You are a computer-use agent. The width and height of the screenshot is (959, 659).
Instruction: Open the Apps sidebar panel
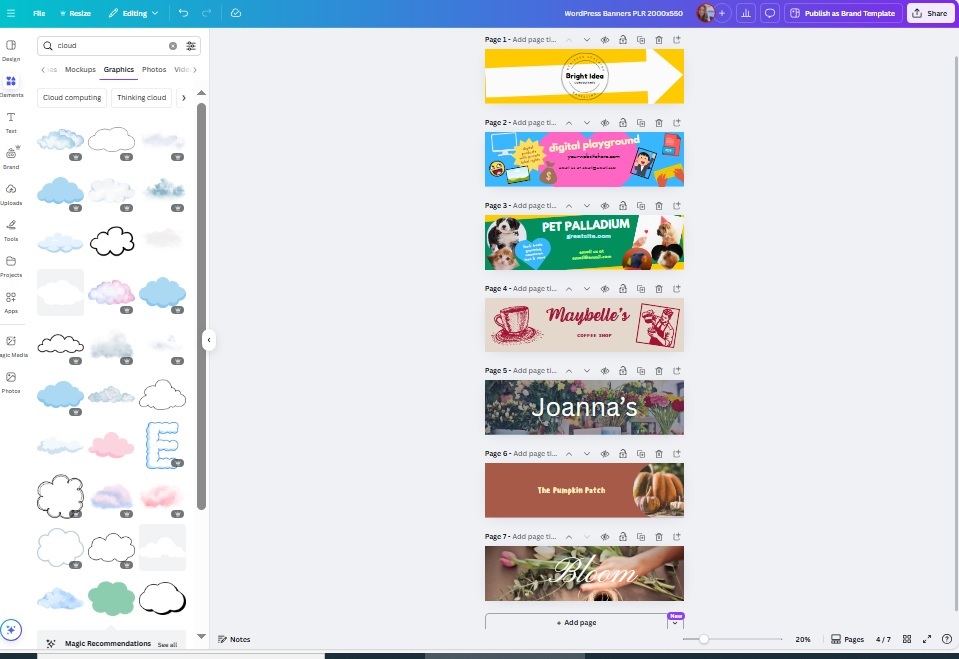click(11, 302)
